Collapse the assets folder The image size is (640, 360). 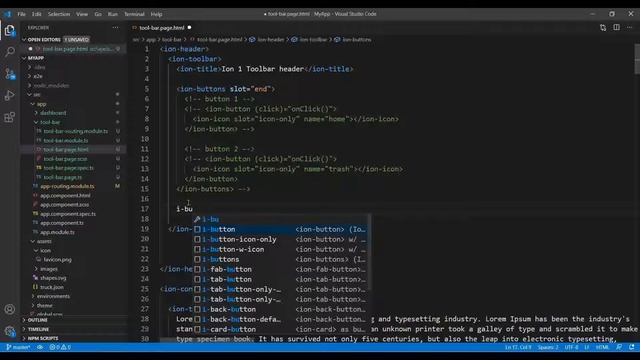33,241
